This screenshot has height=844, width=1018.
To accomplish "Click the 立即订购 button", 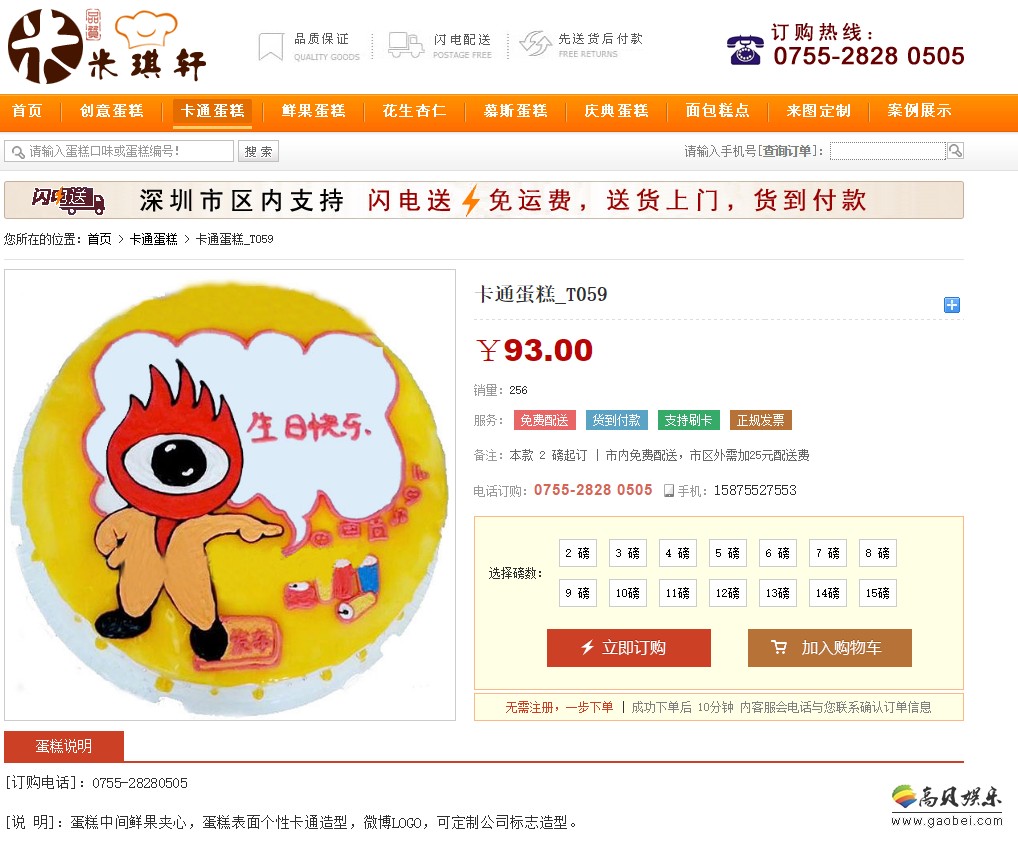I will click(x=628, y=647).
